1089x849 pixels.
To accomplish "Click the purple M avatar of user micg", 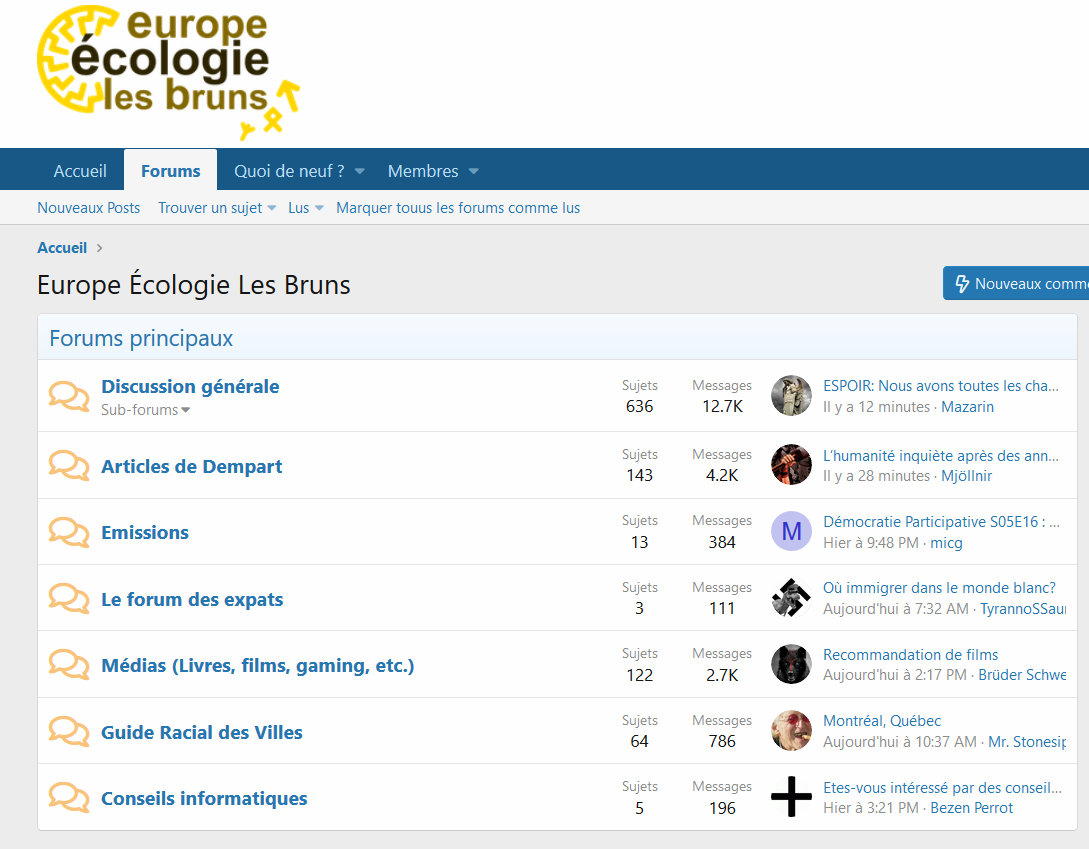I will [x=791, y=531].
